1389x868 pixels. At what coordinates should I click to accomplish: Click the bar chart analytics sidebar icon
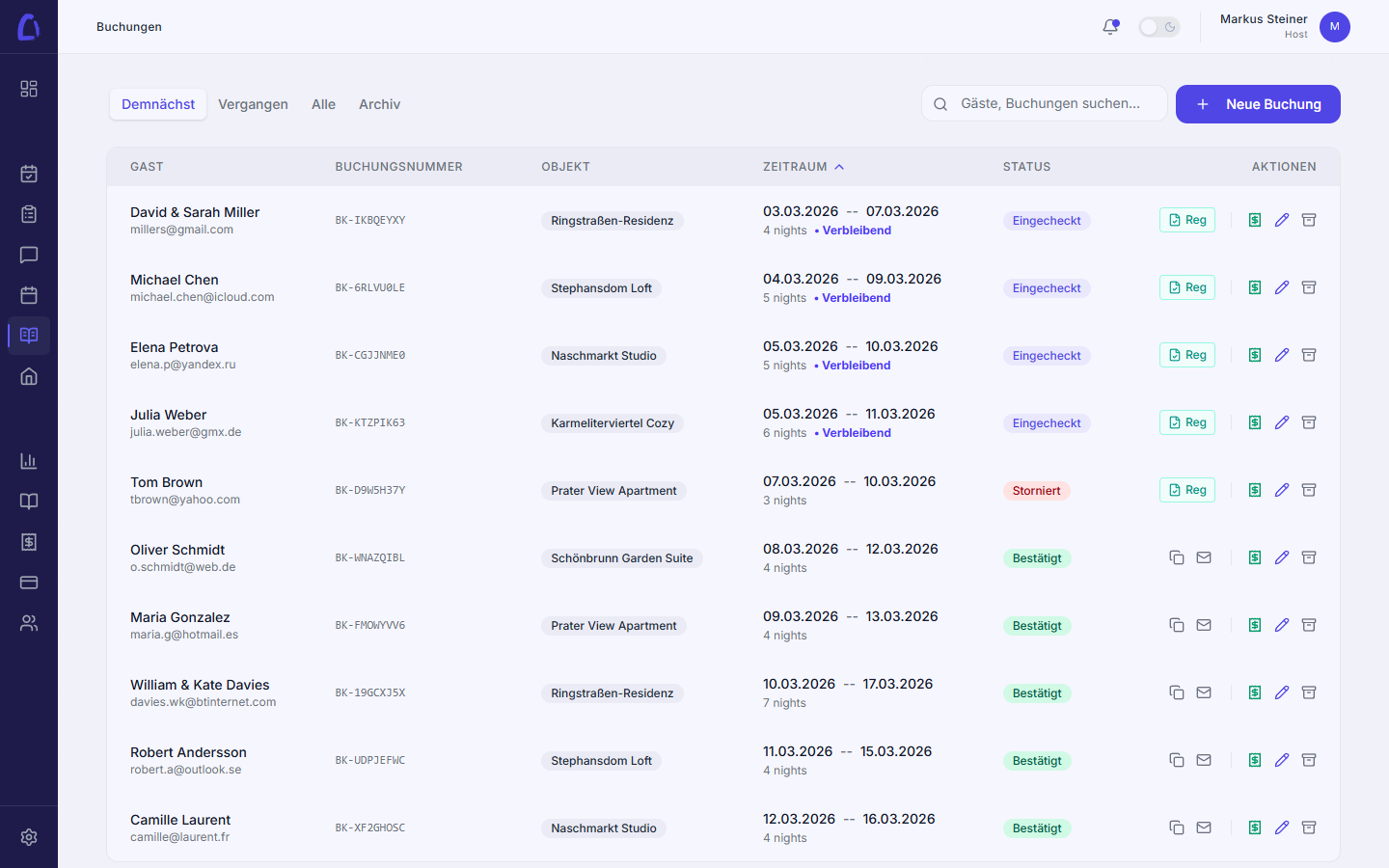[29, 461]
